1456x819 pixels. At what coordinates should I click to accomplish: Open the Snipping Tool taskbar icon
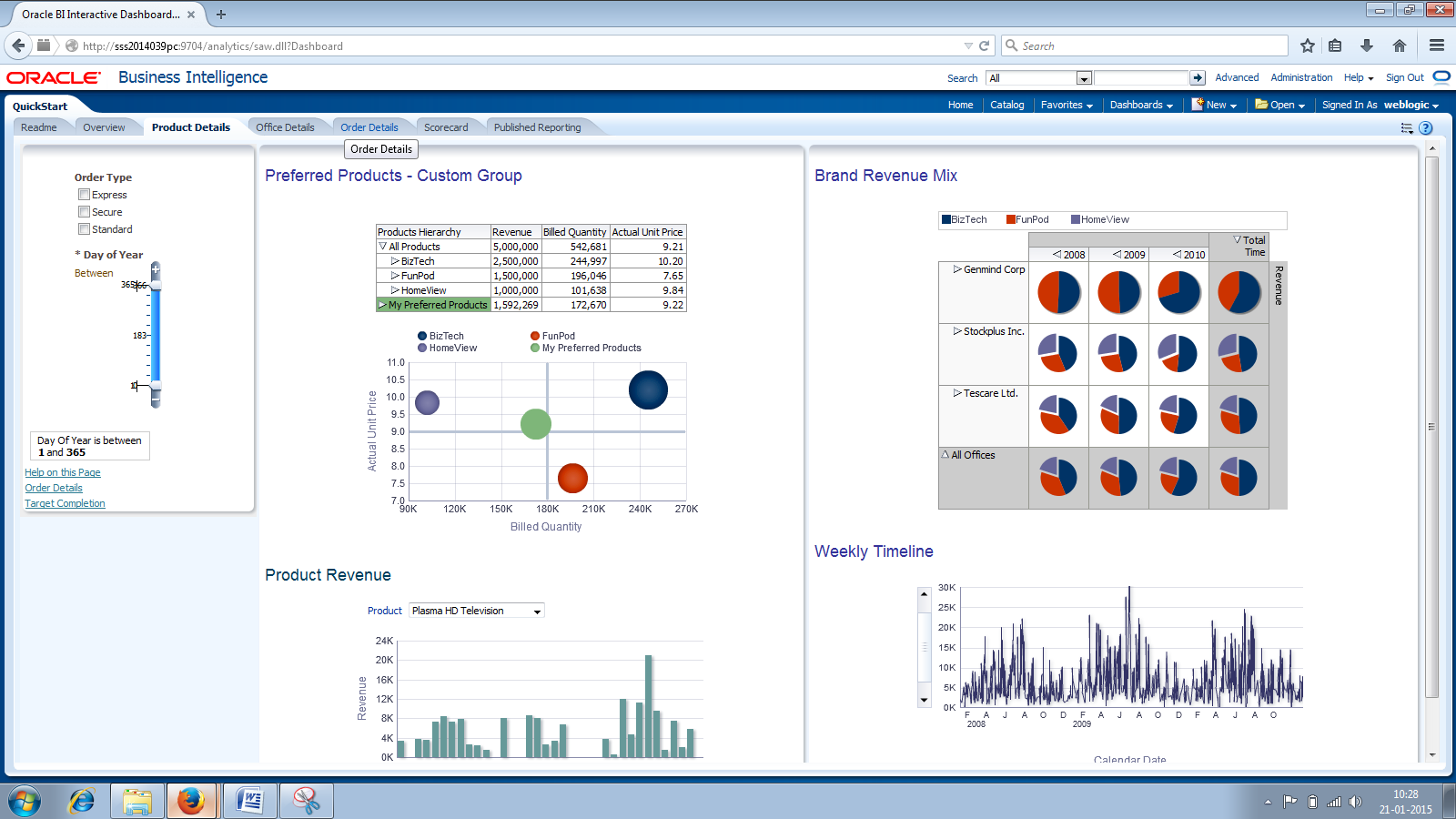click(307, 801)
